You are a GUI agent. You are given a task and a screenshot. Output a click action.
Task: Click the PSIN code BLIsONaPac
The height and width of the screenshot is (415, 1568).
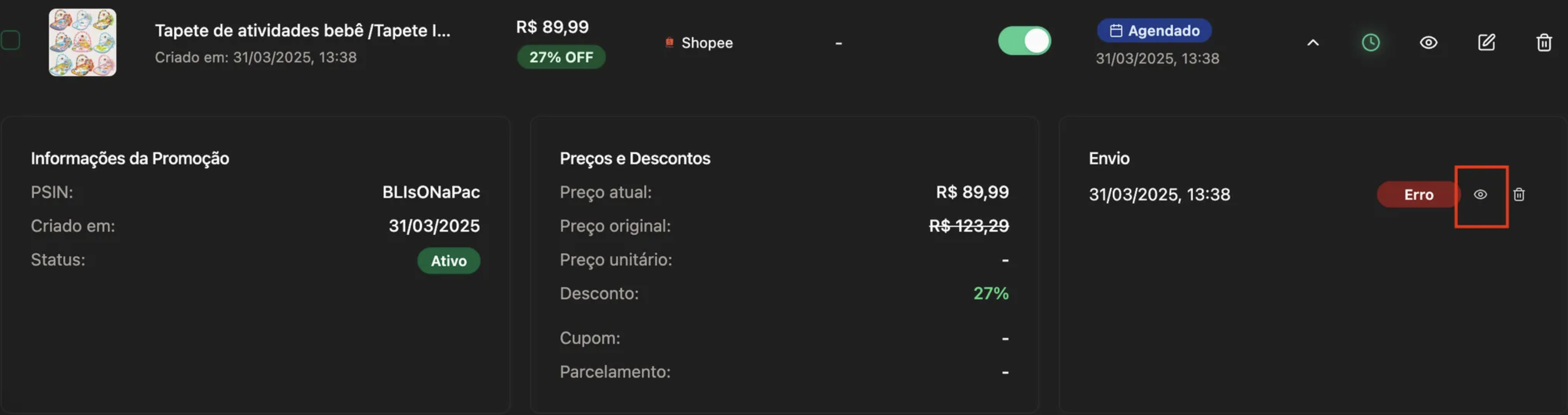coord(431,193)
